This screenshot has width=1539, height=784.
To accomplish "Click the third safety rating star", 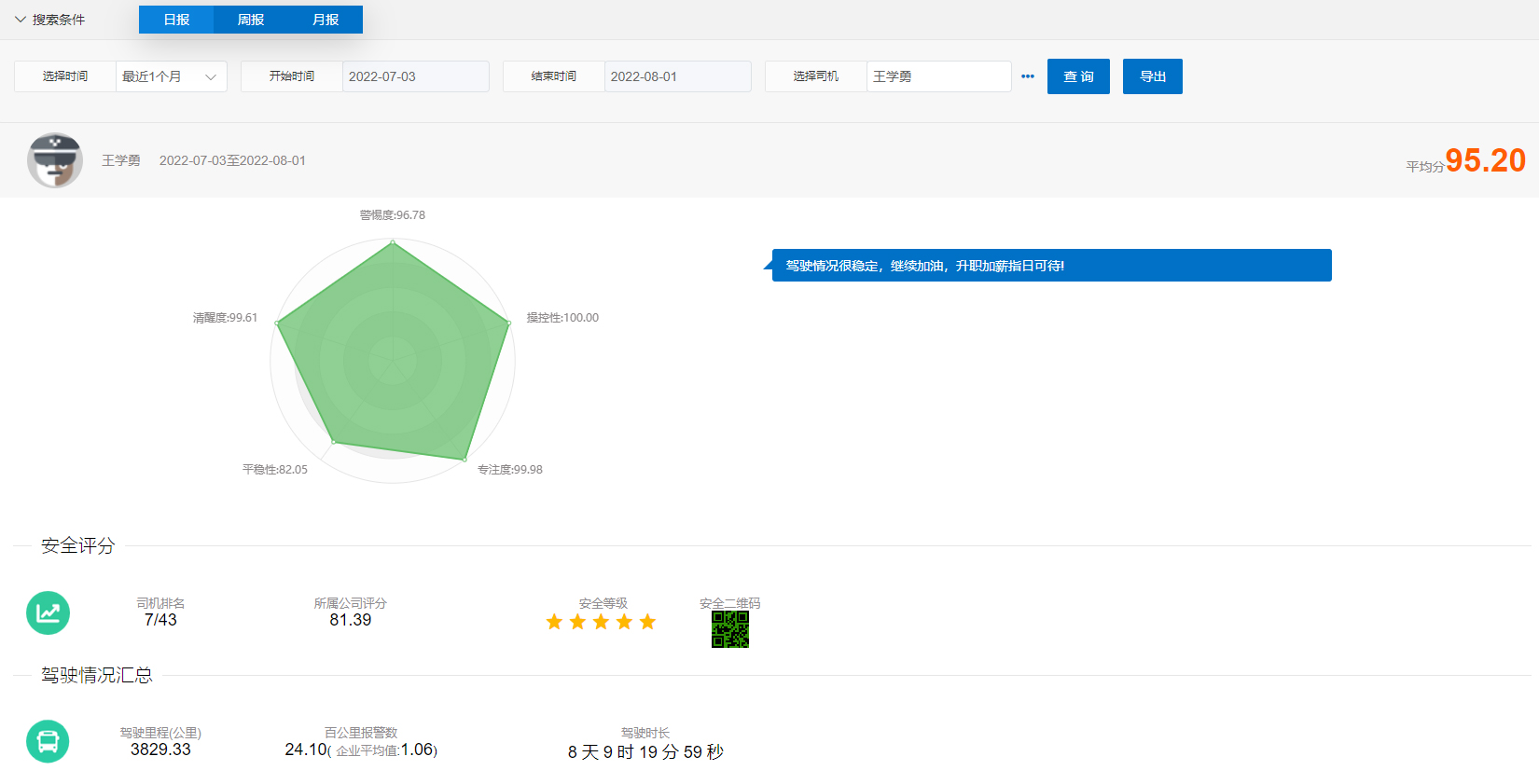I will [601, 622].
